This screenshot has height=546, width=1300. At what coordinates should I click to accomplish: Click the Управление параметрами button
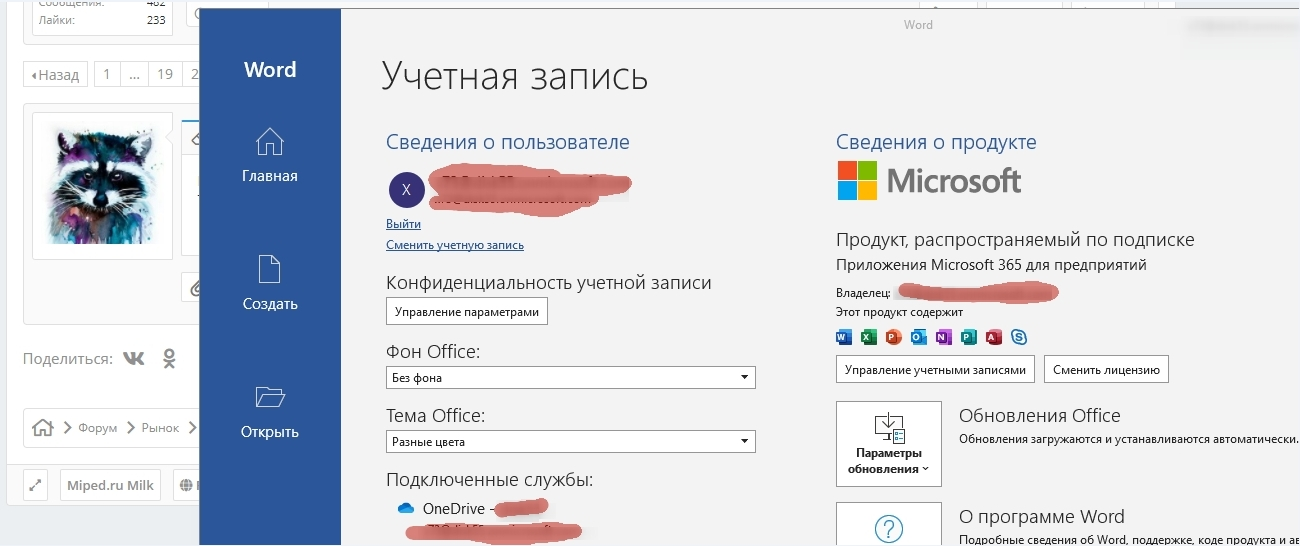coord(467,312)
